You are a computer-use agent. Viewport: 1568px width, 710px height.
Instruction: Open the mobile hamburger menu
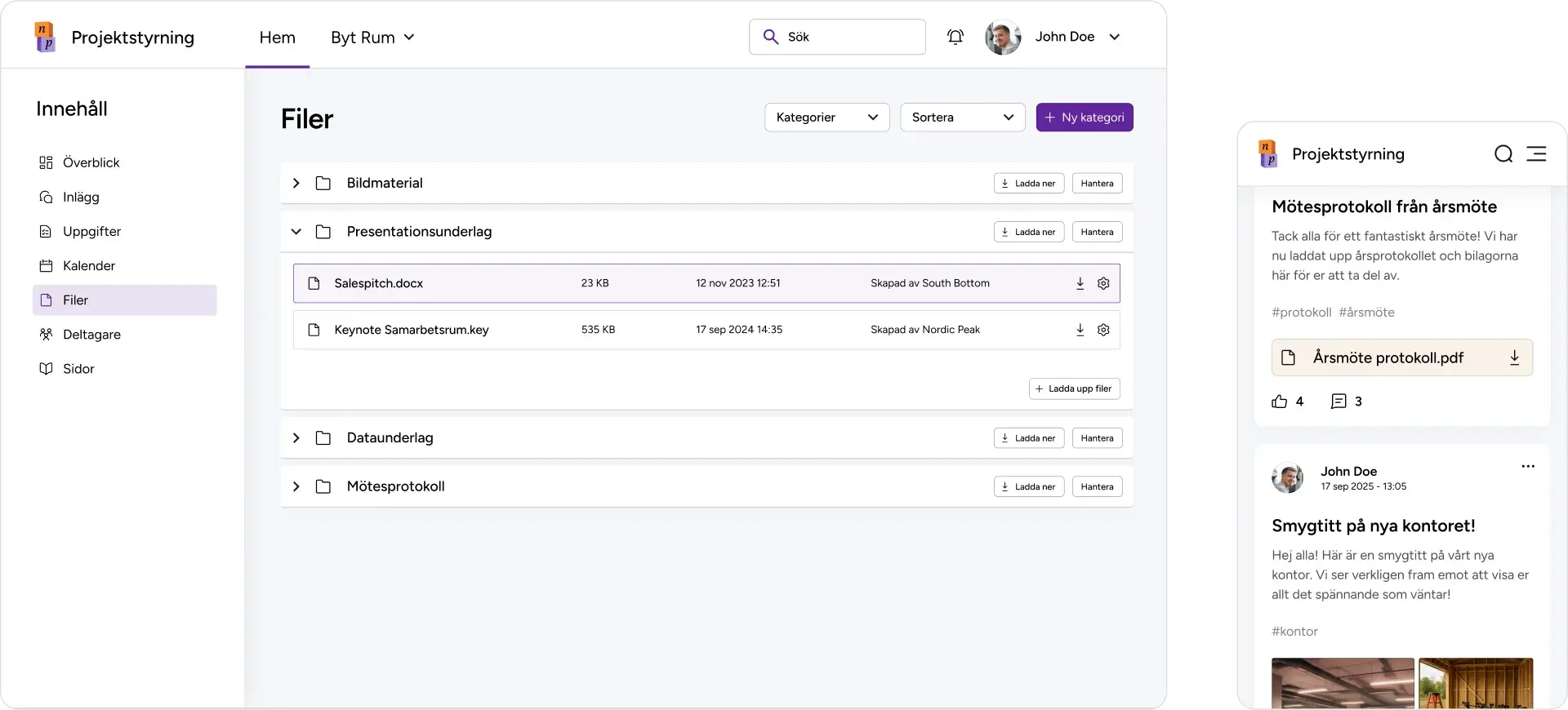[1536, 154]
